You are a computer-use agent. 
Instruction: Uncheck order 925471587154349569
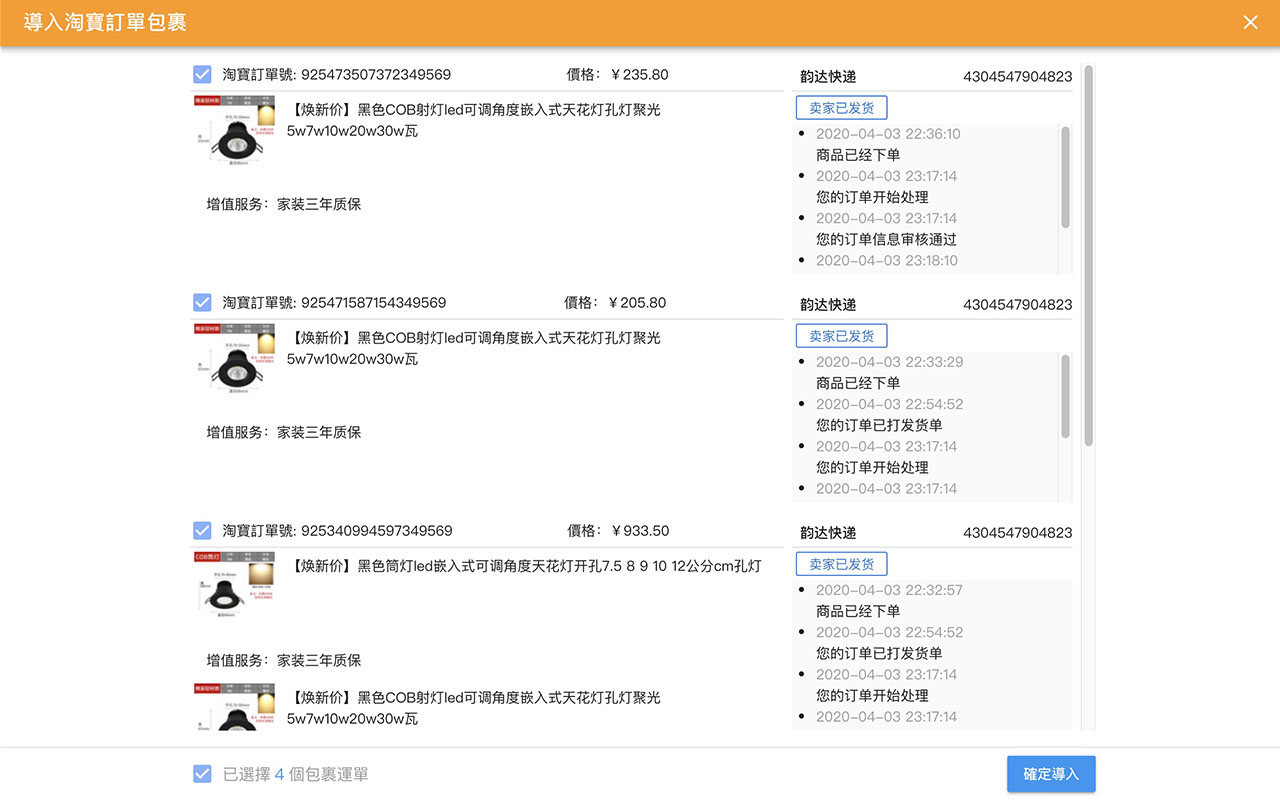click(x=202, y=302)
